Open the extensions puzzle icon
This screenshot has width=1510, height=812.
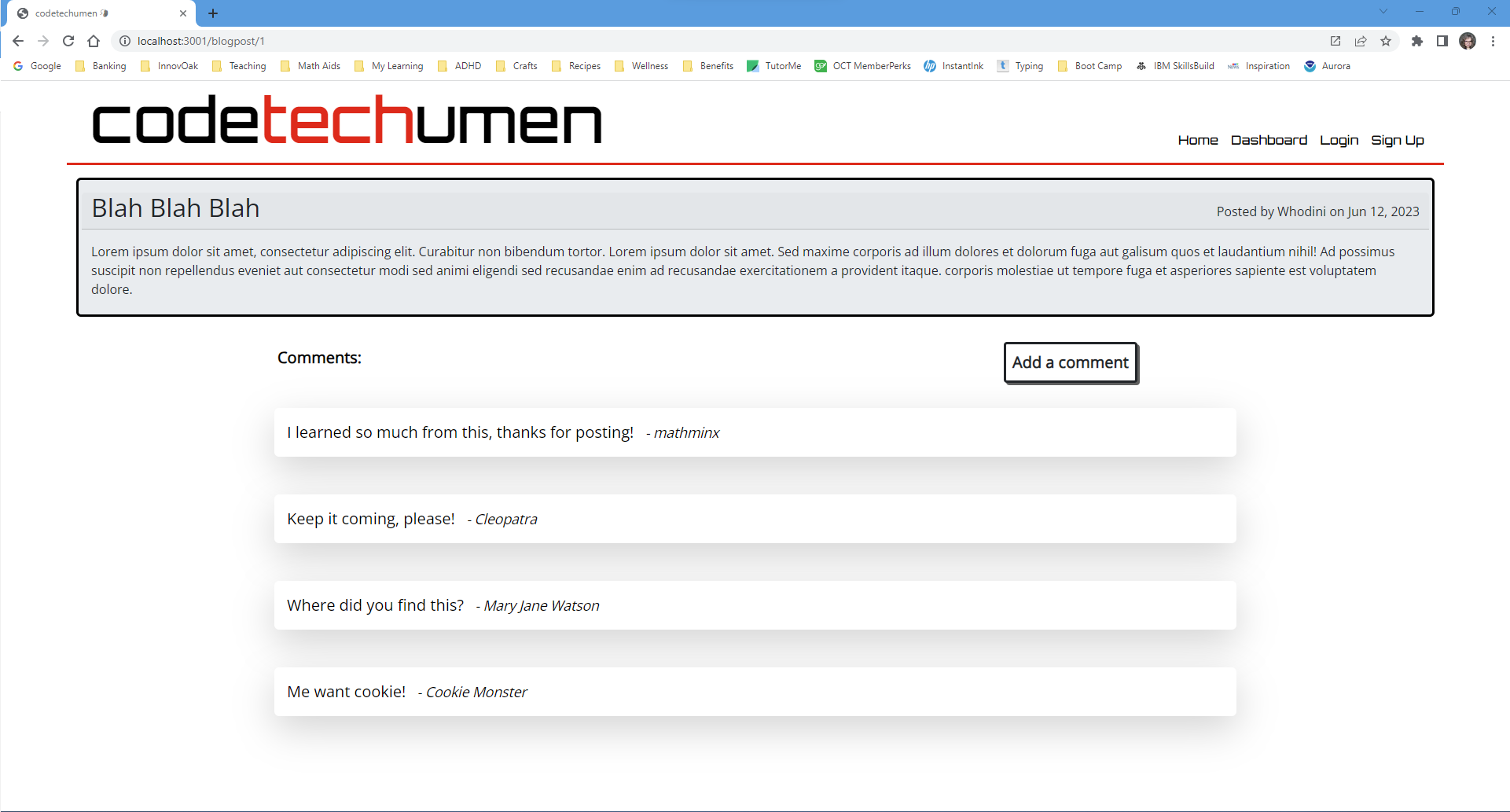point(1418,41)
